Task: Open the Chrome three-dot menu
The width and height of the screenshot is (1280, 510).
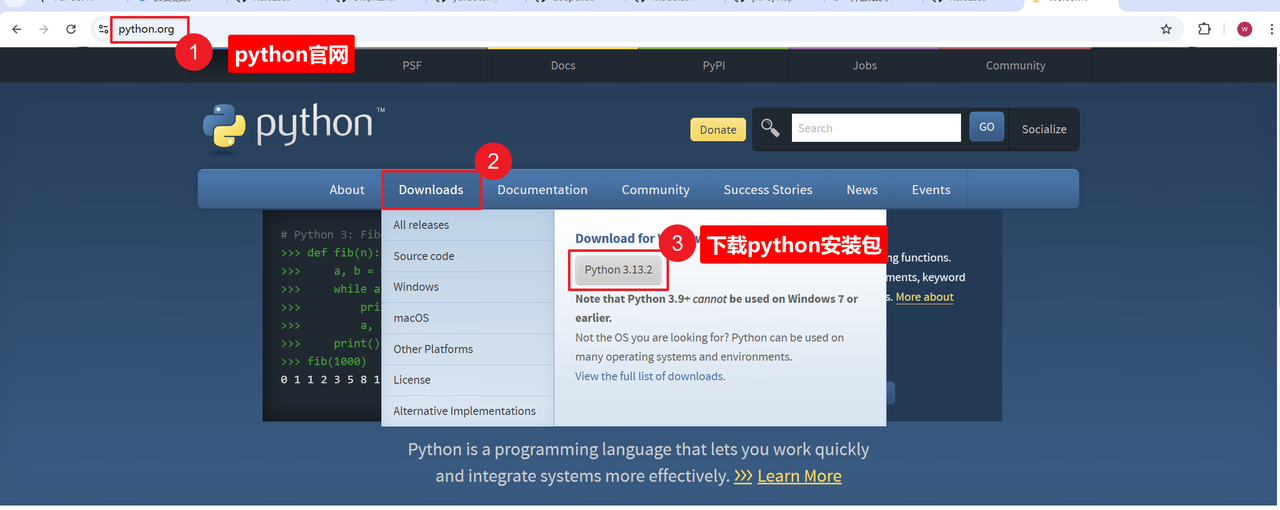Action: [1270, 29]
